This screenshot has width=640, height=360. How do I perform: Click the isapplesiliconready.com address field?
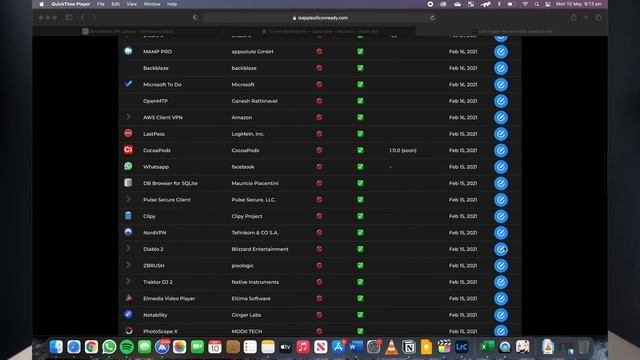click(x=320, y=18)
